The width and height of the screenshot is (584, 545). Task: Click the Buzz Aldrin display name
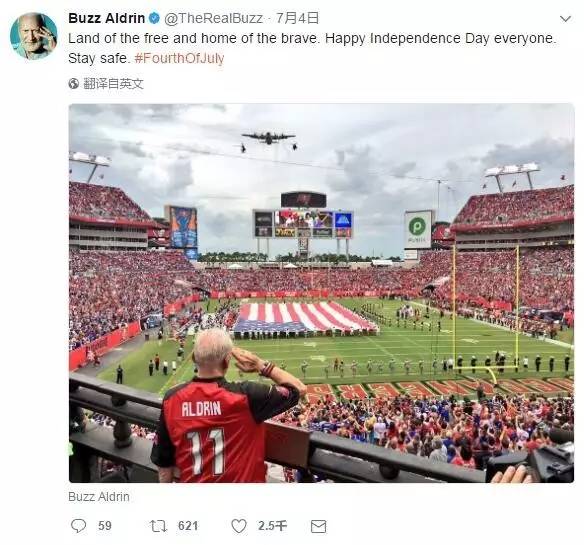click(107, 18)
